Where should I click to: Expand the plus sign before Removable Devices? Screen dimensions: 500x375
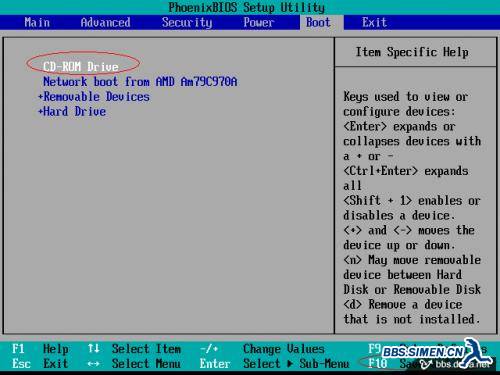(40, 97)
